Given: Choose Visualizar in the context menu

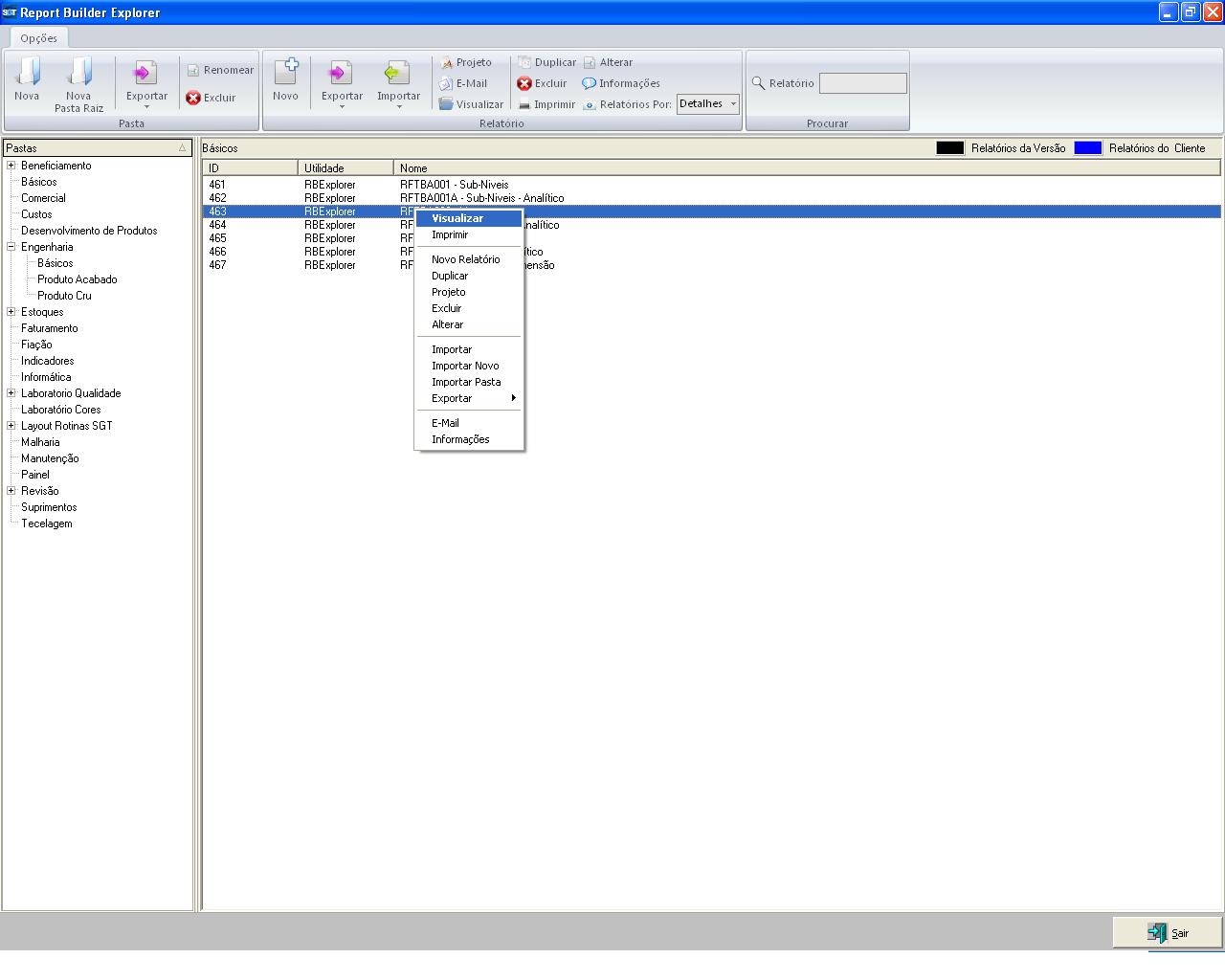Looking at the screenshot, I should [x=469, y=218].
